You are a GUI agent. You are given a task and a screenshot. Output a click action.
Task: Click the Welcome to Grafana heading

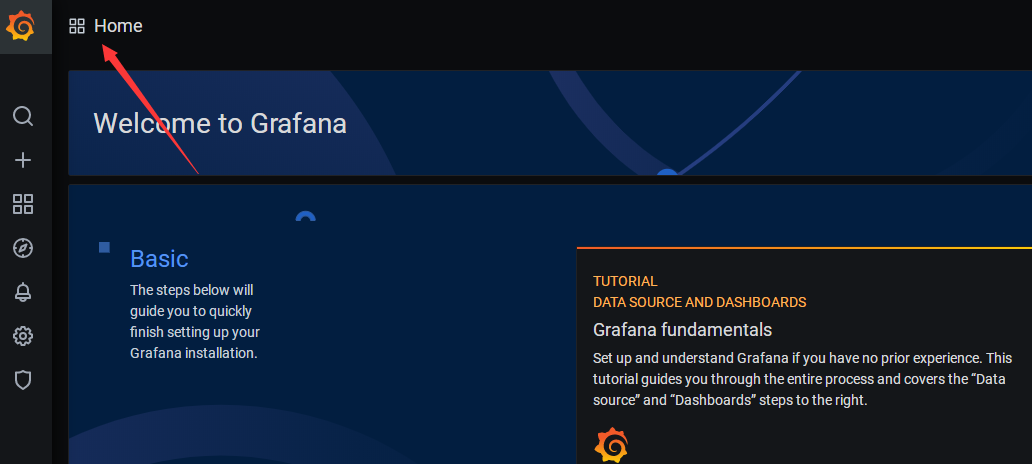220,124
